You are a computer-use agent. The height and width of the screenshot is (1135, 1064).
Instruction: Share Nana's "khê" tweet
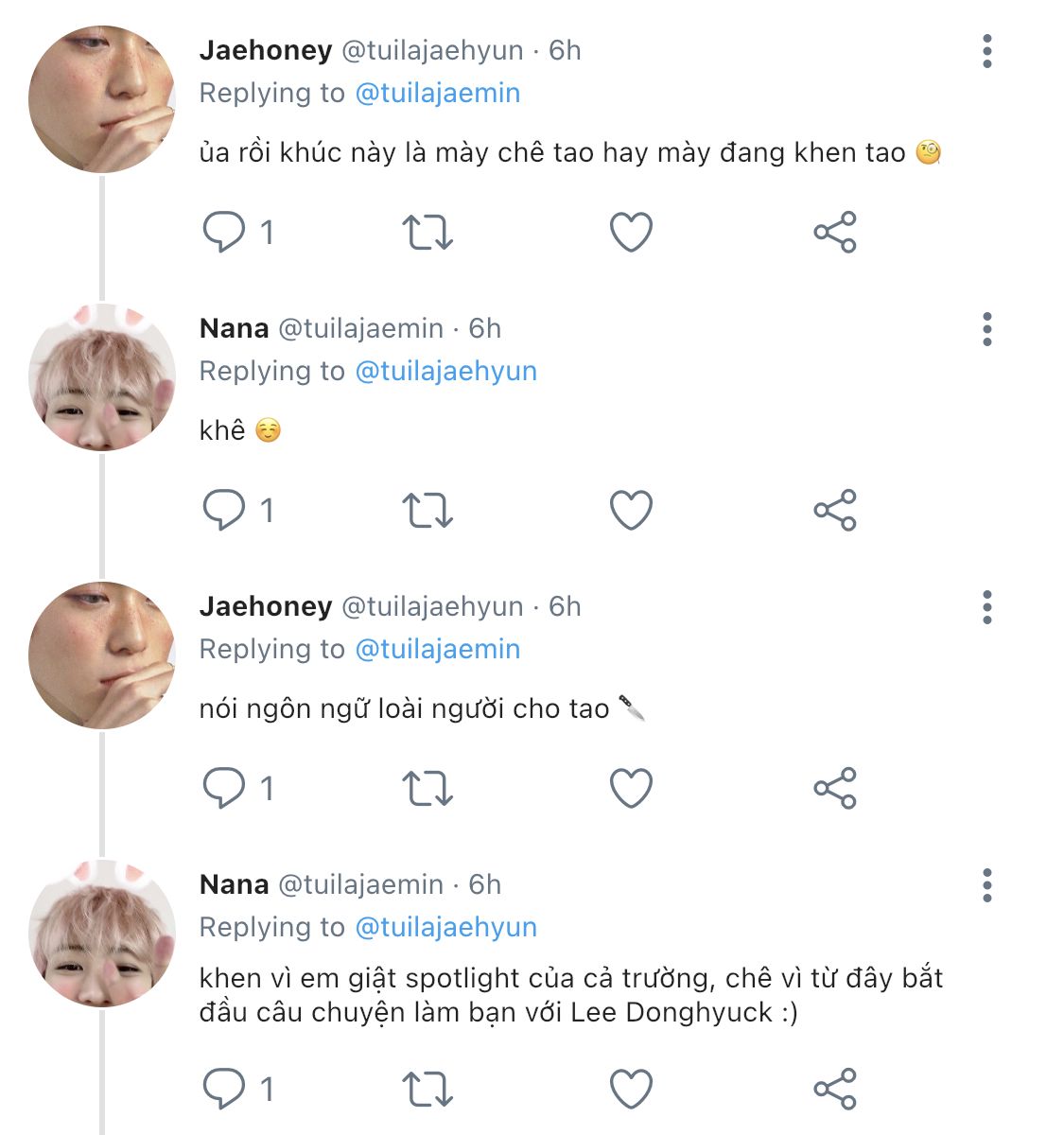click(835, 510)
